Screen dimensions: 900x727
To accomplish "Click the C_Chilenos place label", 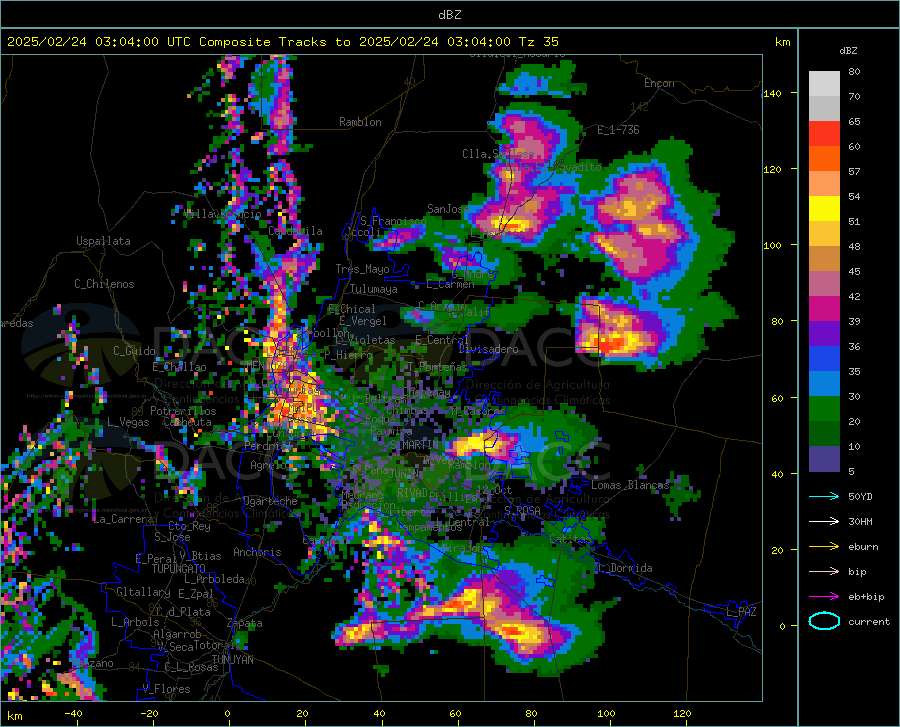I will 104,284.
